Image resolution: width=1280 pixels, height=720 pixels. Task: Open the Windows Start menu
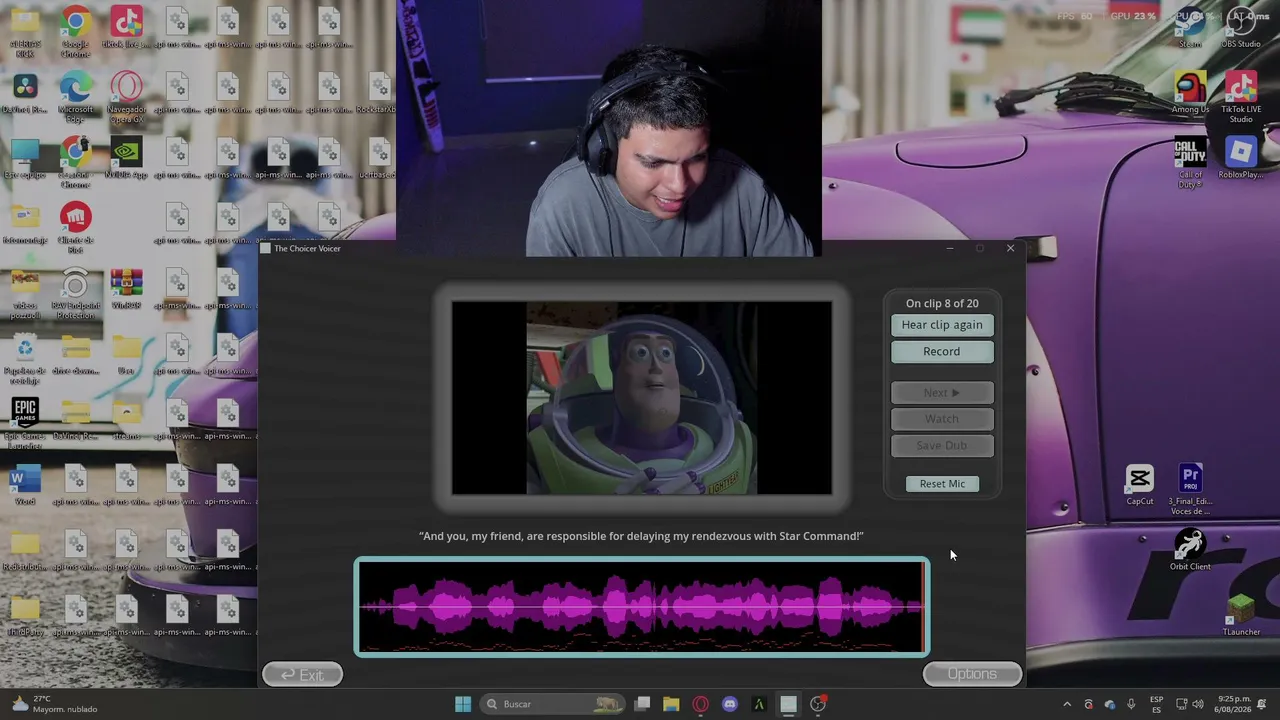(463, 704)
